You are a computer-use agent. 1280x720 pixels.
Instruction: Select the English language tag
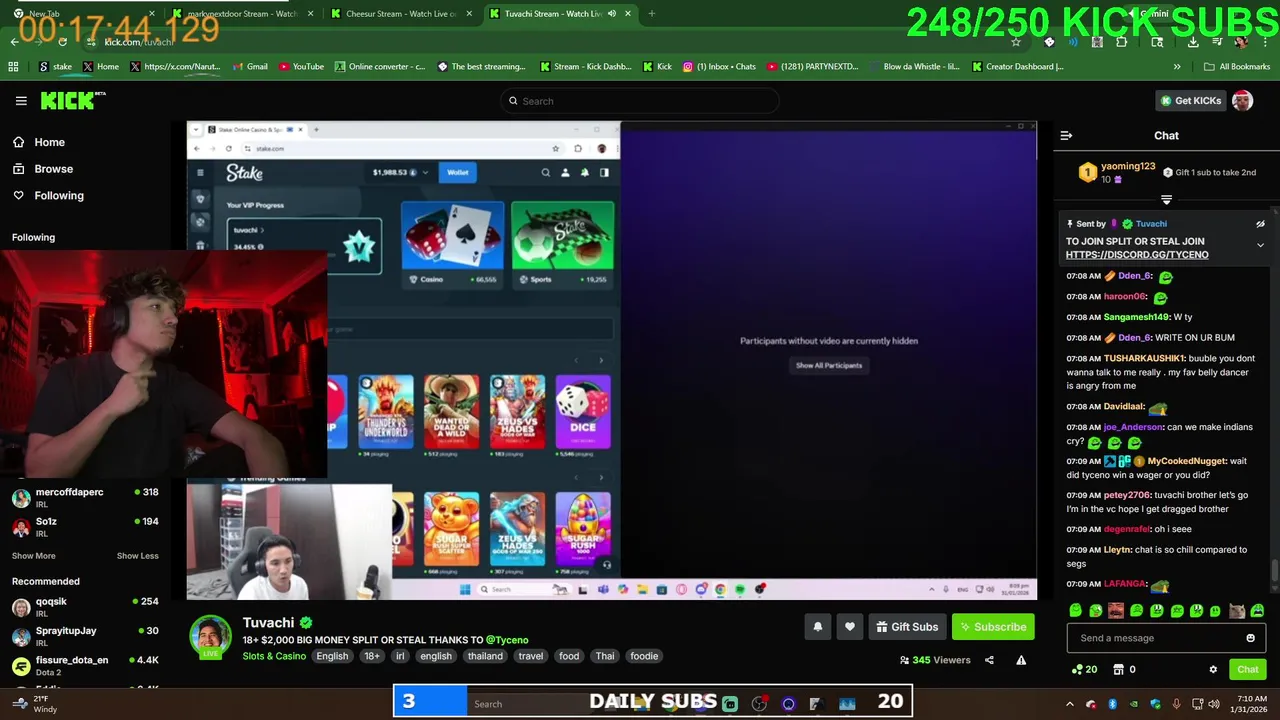332,657
